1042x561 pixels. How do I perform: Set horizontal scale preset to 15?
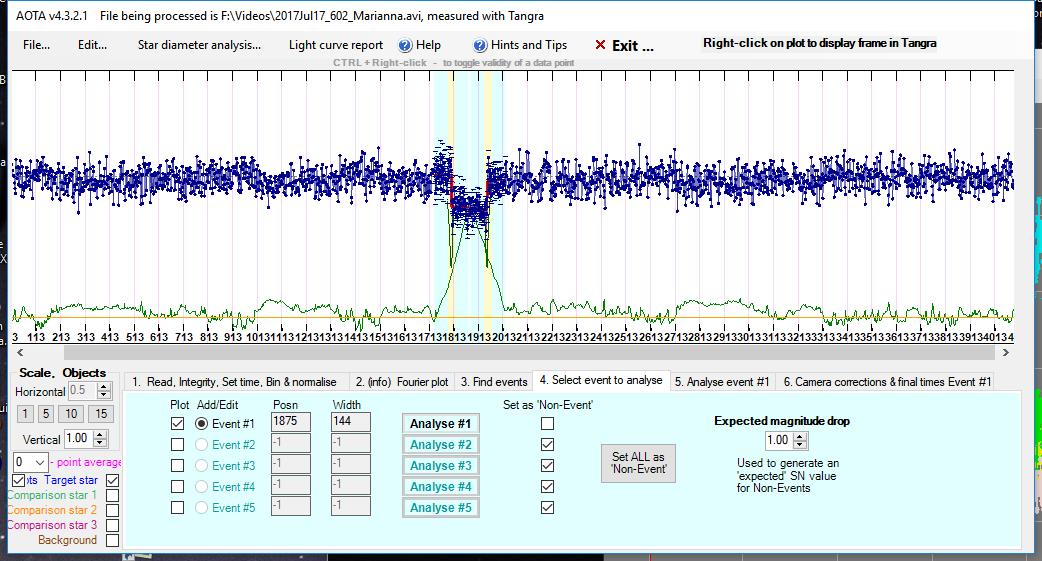[x=101, y=414]
